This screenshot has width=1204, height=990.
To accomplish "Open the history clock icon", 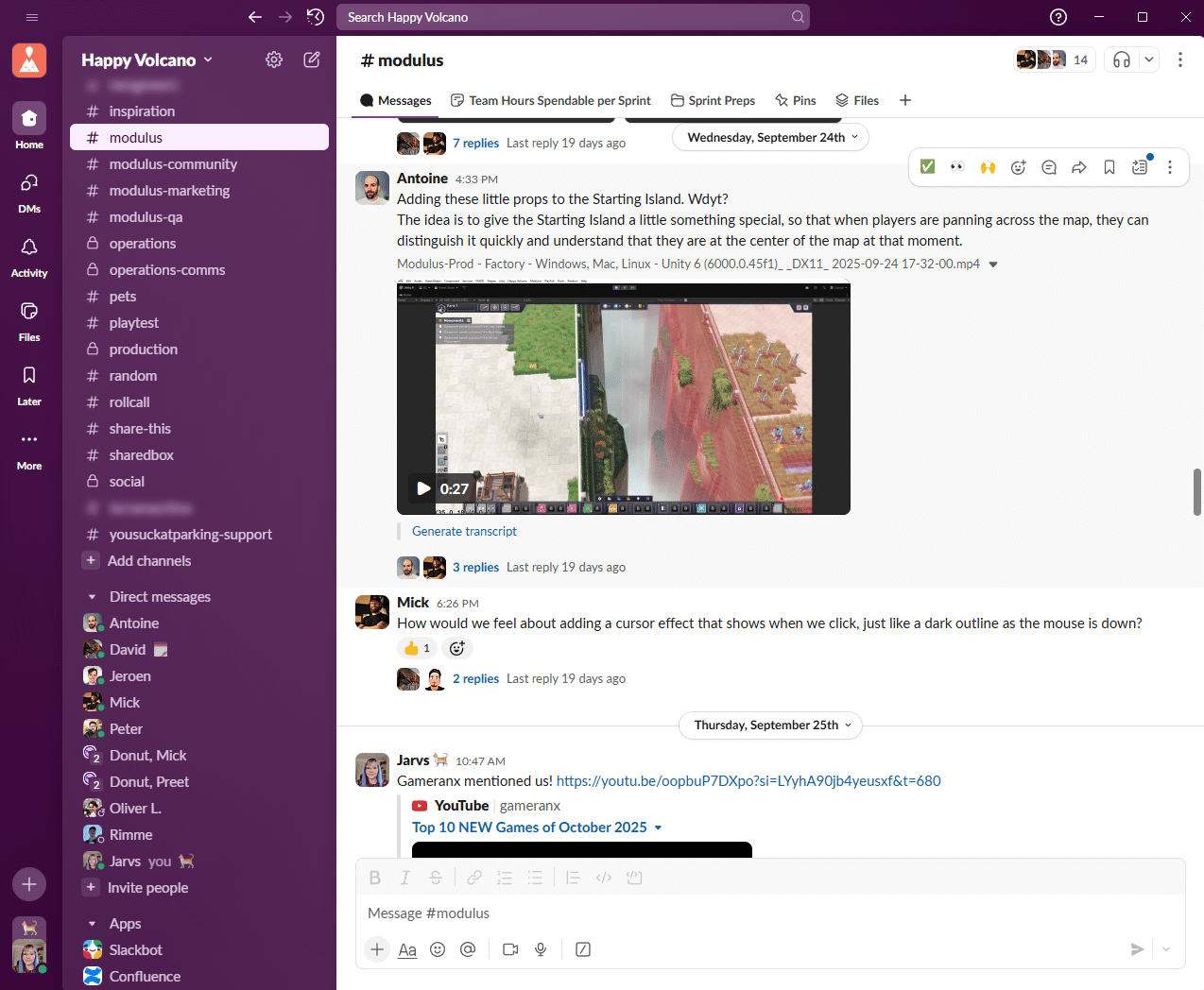I will 316,17.
